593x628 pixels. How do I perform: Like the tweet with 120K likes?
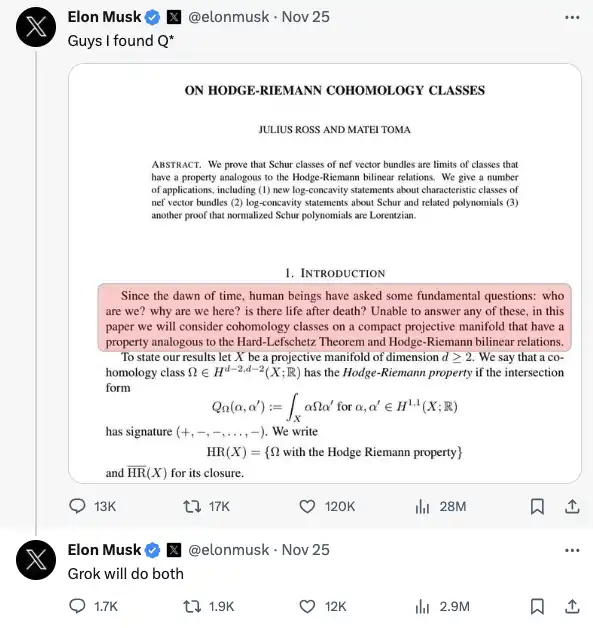tap(307, 507)
